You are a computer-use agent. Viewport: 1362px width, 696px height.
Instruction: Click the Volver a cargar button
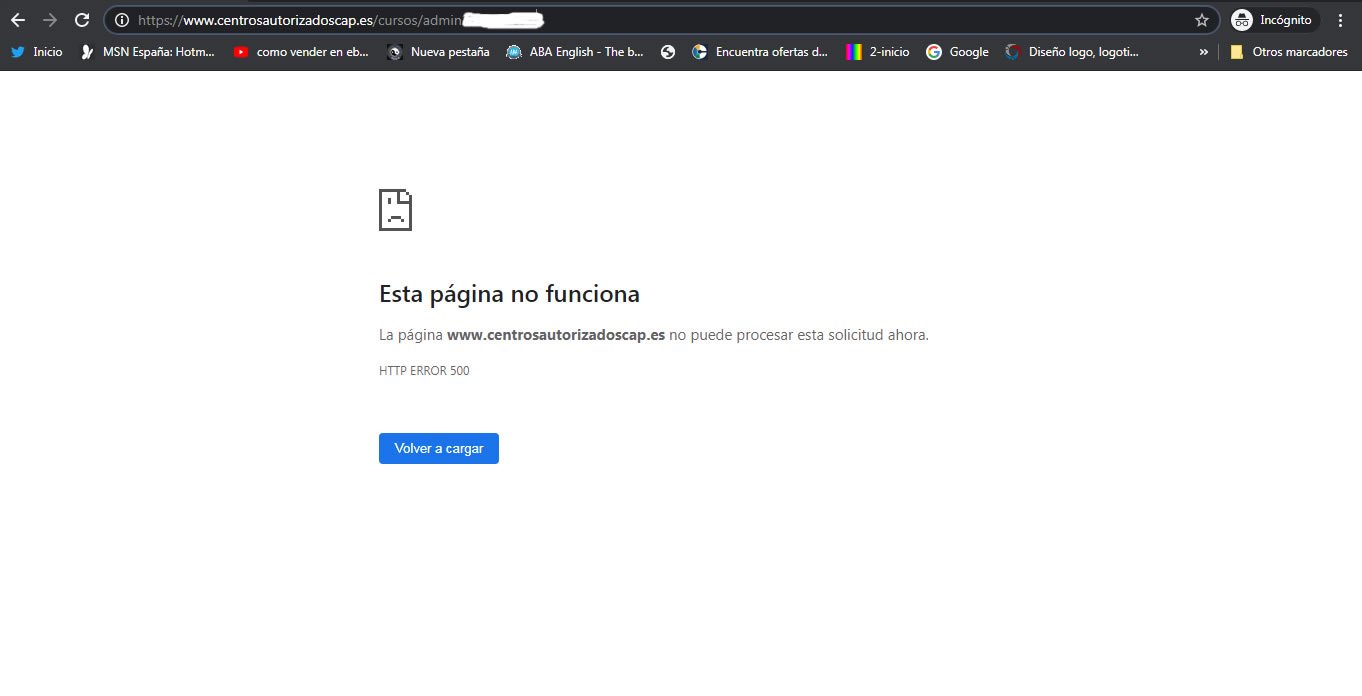pos(439,448)
